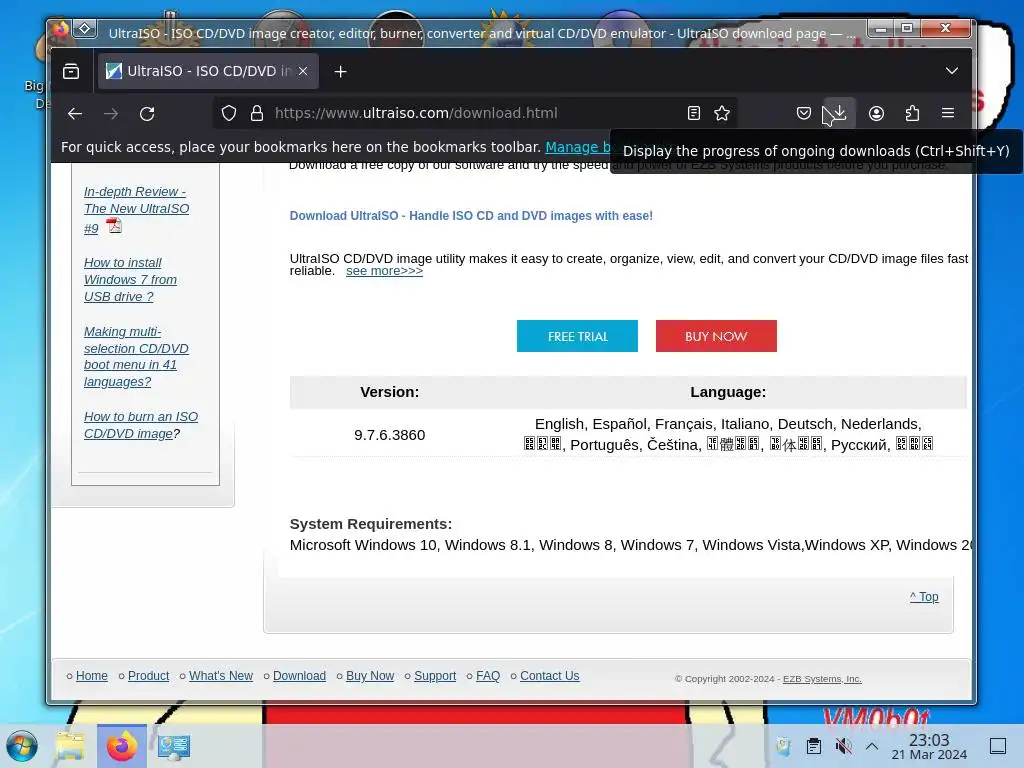Click the see more>>> link
The width and height of the screenshot is (1024, 768).
click(x=384, y=271)
